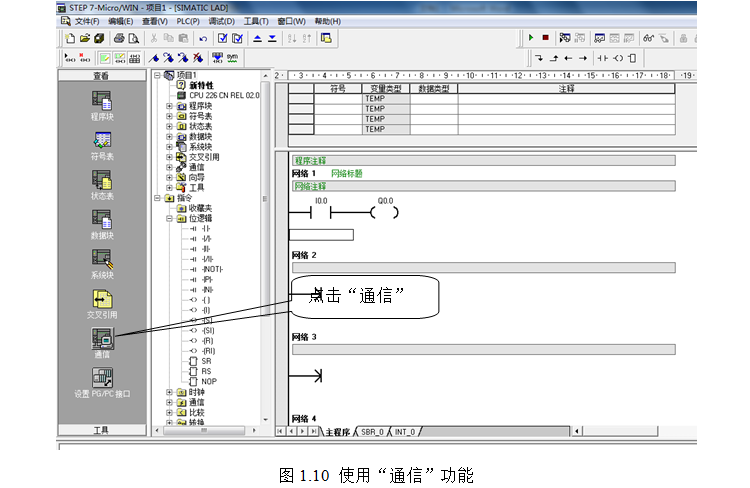The width and height of the screenshot is (750, 488).
Task: Open 交叉引用 in the 查看 sidebar
Action: (101, 304)
